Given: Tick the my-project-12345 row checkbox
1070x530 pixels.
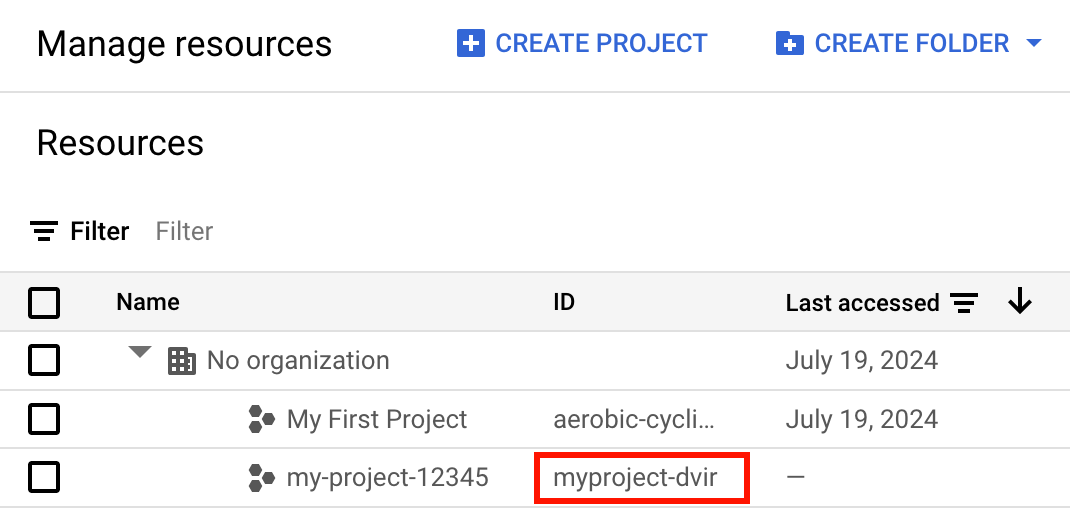Looking at the screenshot, I should click(44, 478).
